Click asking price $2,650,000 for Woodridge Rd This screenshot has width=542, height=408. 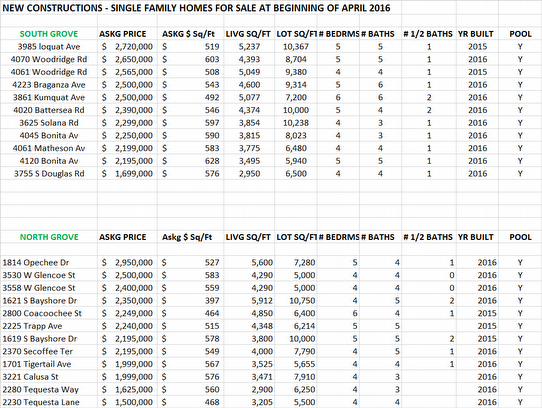click(x=127, y=59)
